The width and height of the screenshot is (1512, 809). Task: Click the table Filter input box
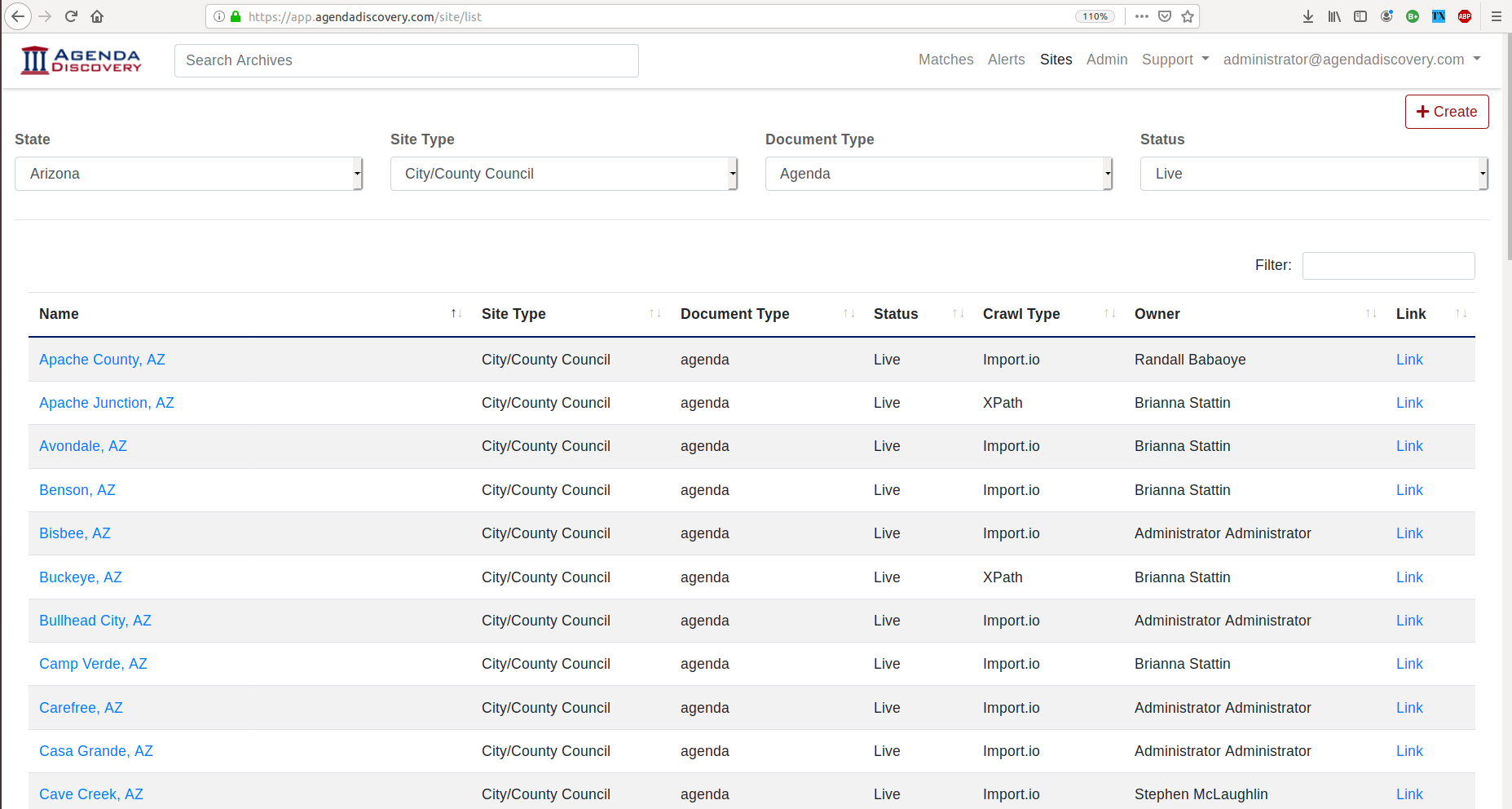(1388, 266)
